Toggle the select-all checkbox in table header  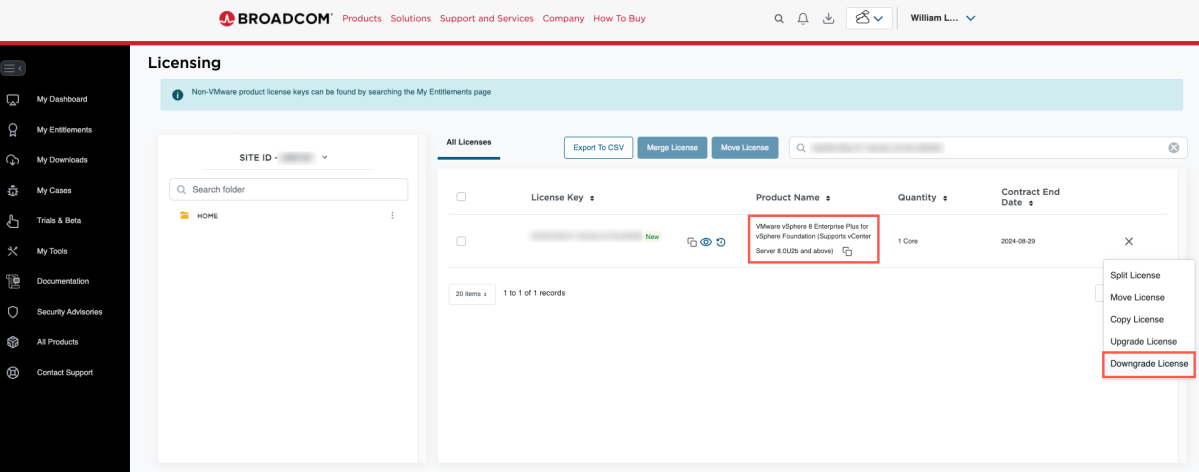461,197
